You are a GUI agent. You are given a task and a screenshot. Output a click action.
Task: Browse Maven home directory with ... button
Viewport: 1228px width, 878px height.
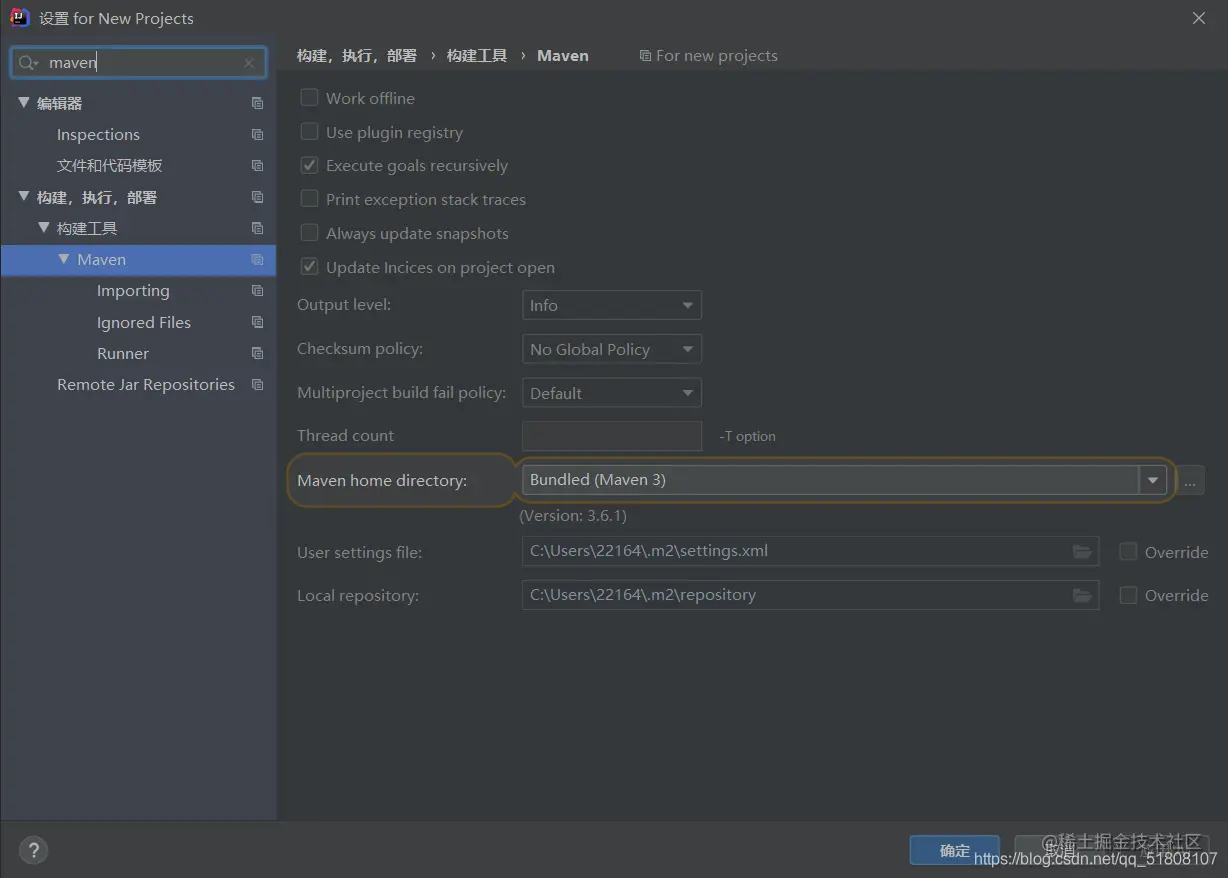pos(1189,481)
